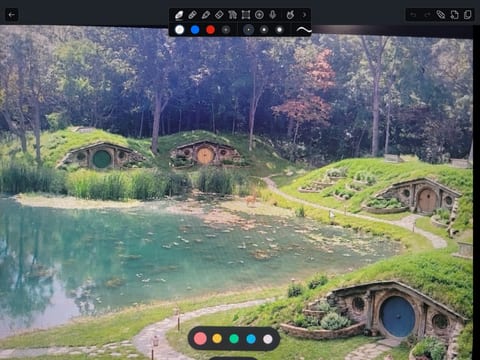This screenshot has width=480, height=360.
Task: Expand more tools with the right chevron
Action: pos(304,15)
